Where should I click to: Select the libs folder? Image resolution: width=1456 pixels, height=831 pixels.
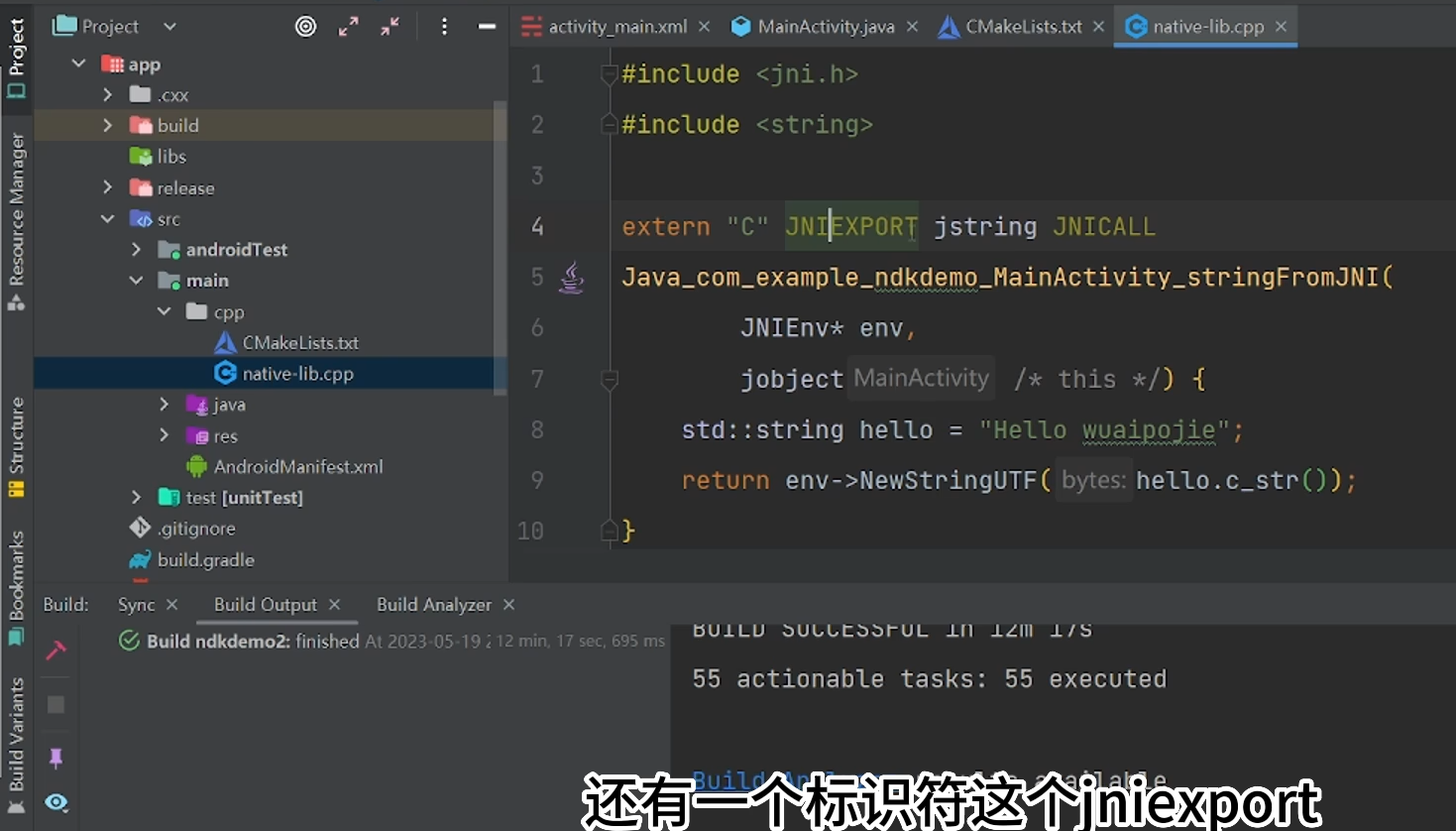(159, 156)
